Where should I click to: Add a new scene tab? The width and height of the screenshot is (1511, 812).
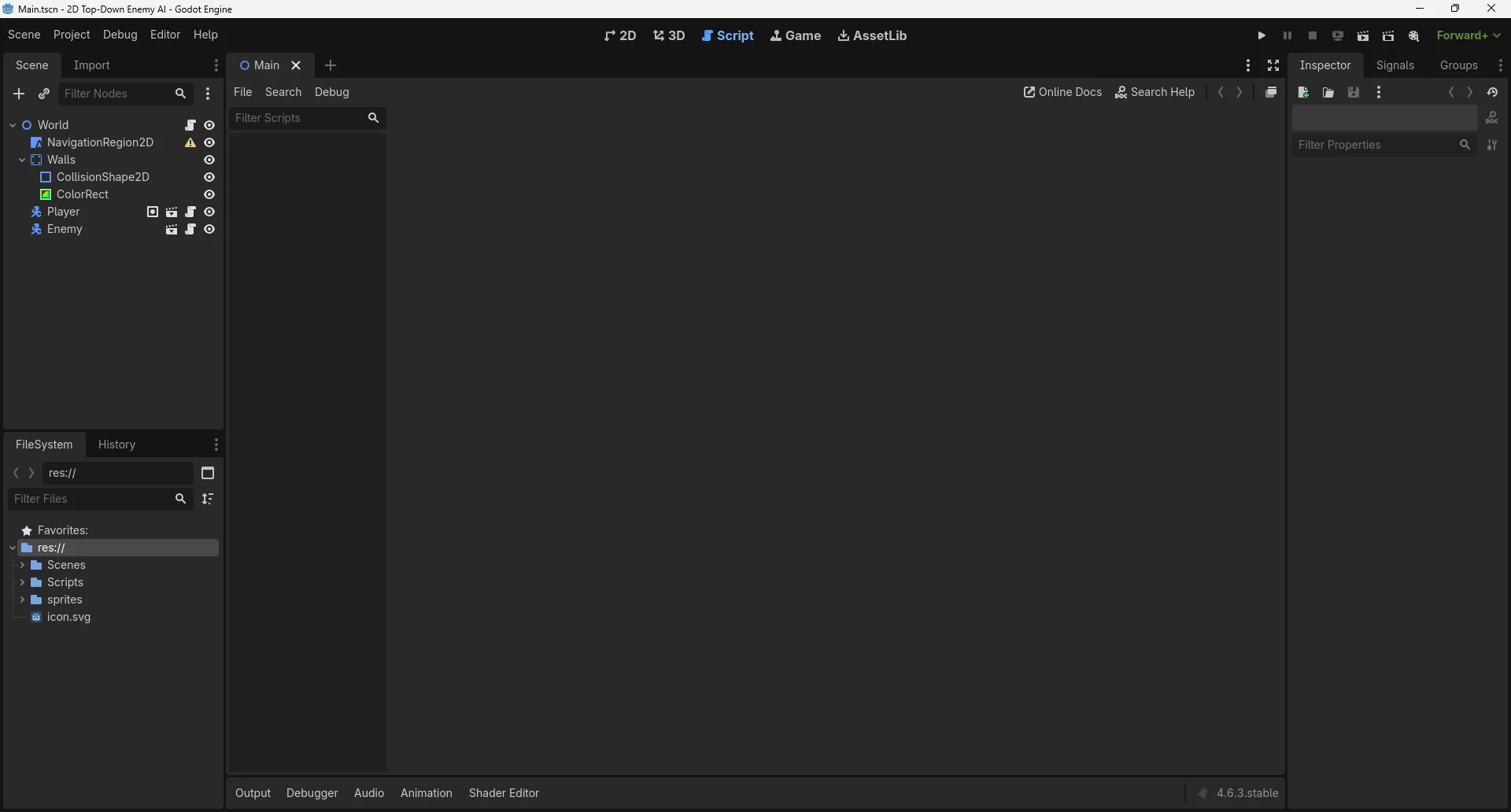pos(331,65)
